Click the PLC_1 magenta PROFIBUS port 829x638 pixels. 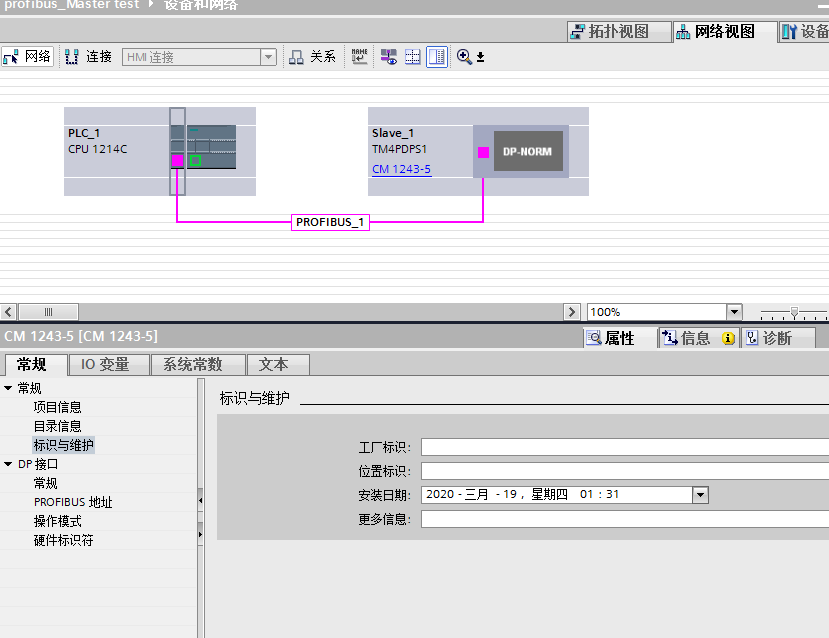click(x=177, y=160)
